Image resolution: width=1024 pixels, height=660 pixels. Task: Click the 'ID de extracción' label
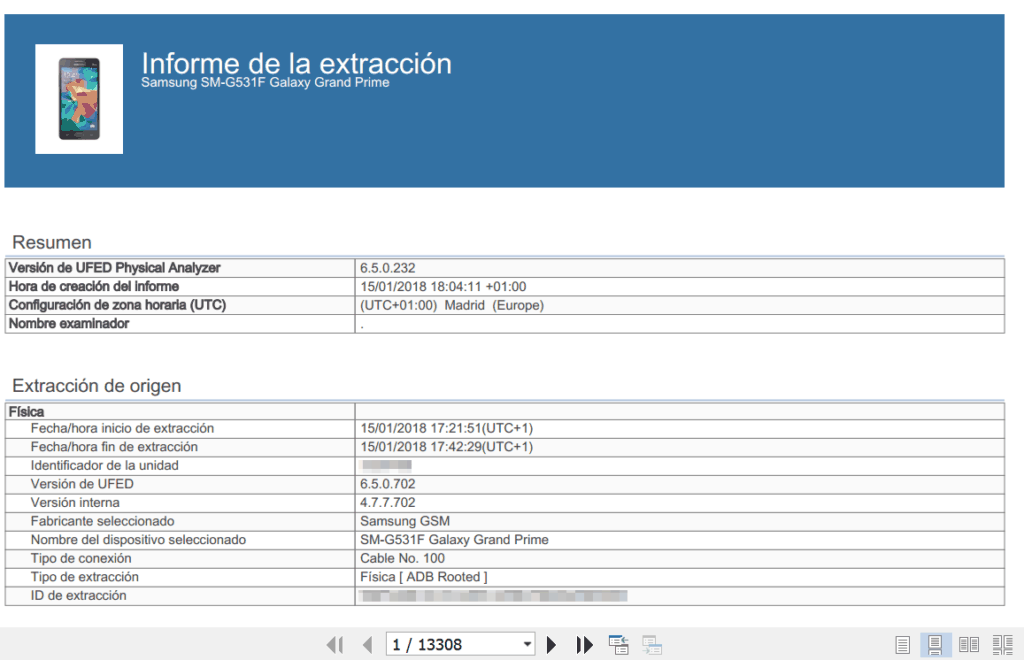point(78,595)
